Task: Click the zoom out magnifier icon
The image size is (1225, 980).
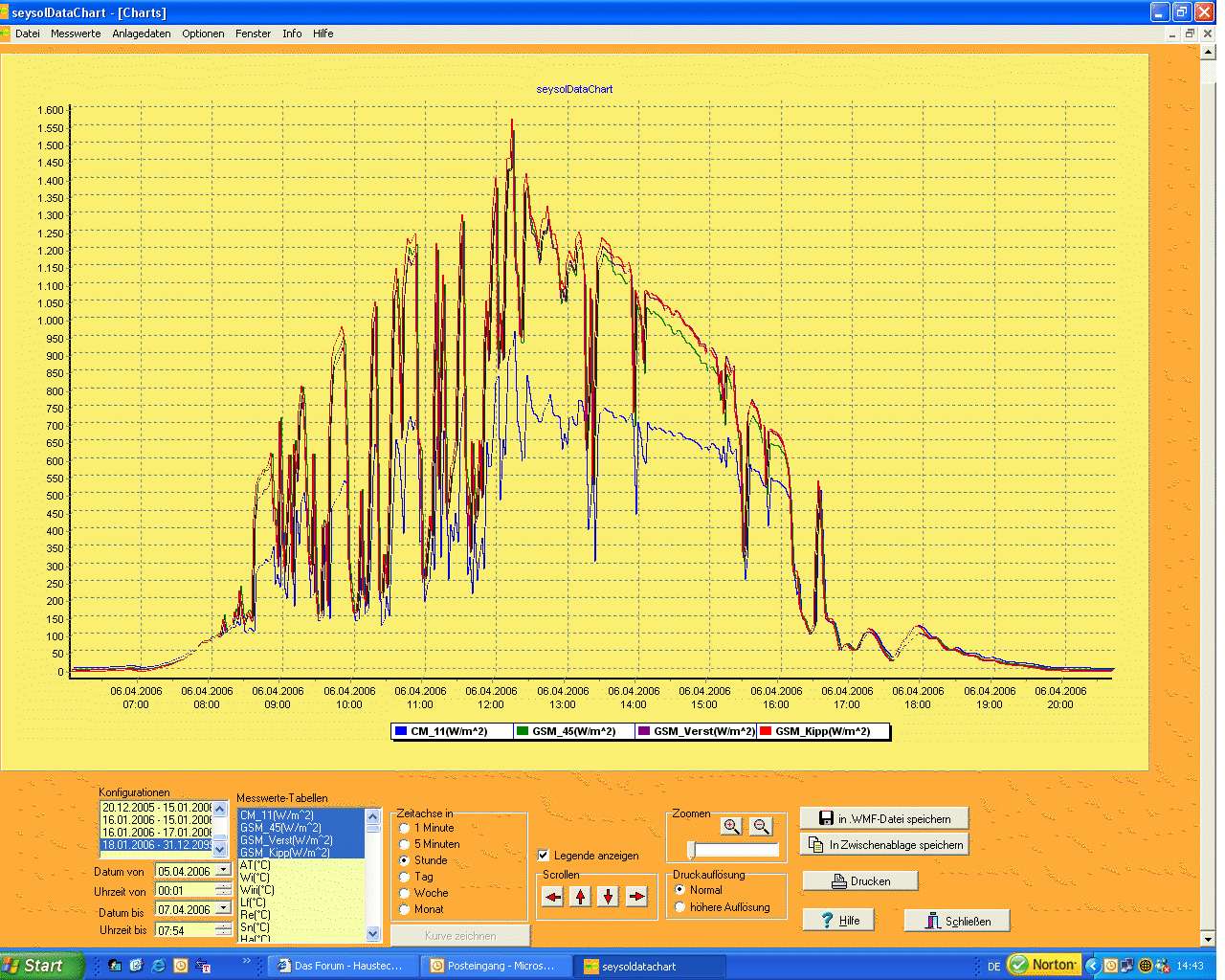Action: tap(761, 826)
